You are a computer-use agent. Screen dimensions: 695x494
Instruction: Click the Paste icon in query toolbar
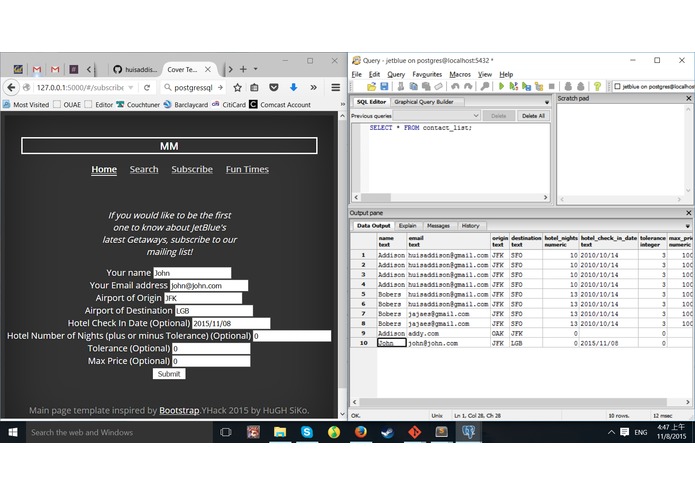tap(426, 86)
